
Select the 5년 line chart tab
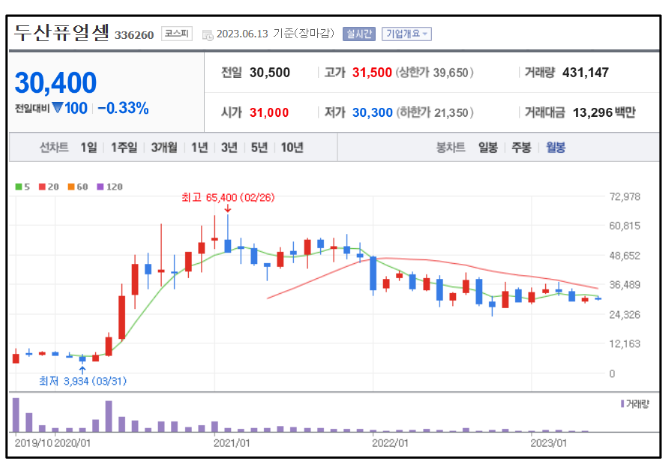click(259, 147)
